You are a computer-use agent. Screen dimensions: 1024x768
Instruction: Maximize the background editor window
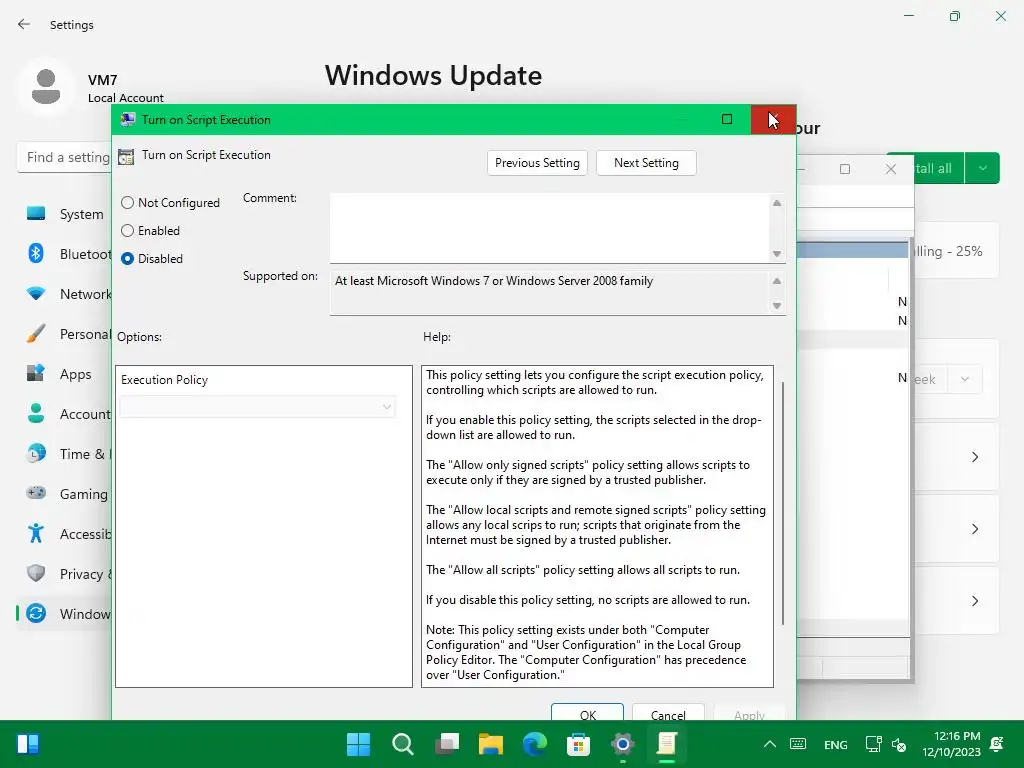coord(844,169)
